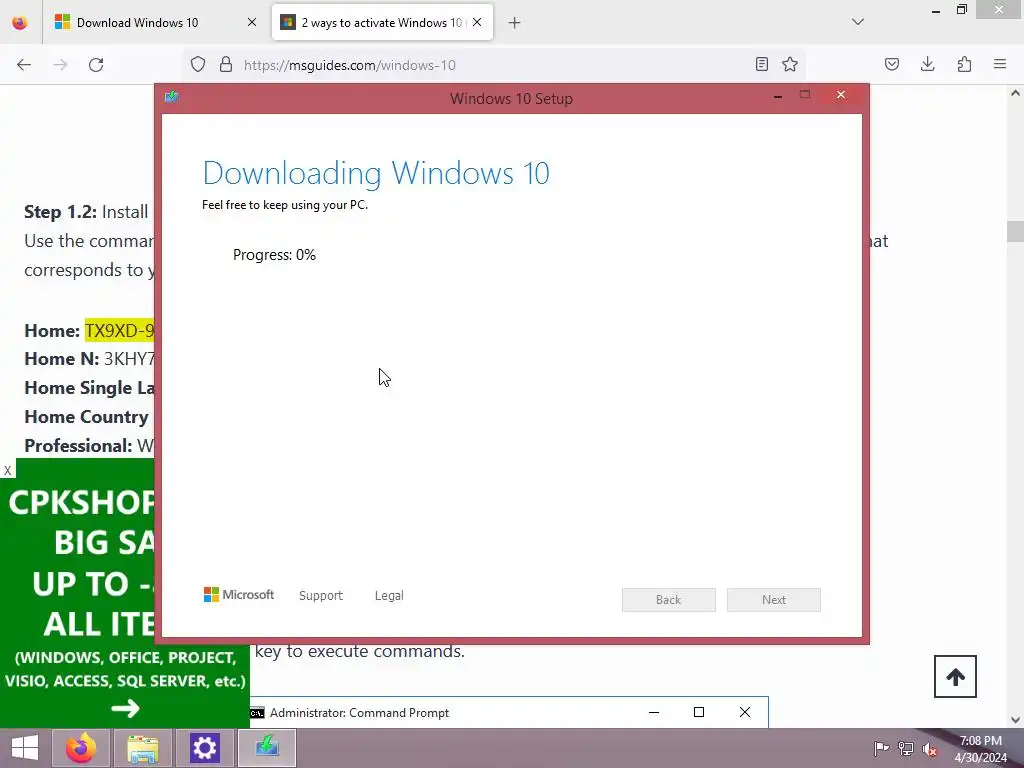Open the clock showing 7:08 PM

click(x=980, y=748)
